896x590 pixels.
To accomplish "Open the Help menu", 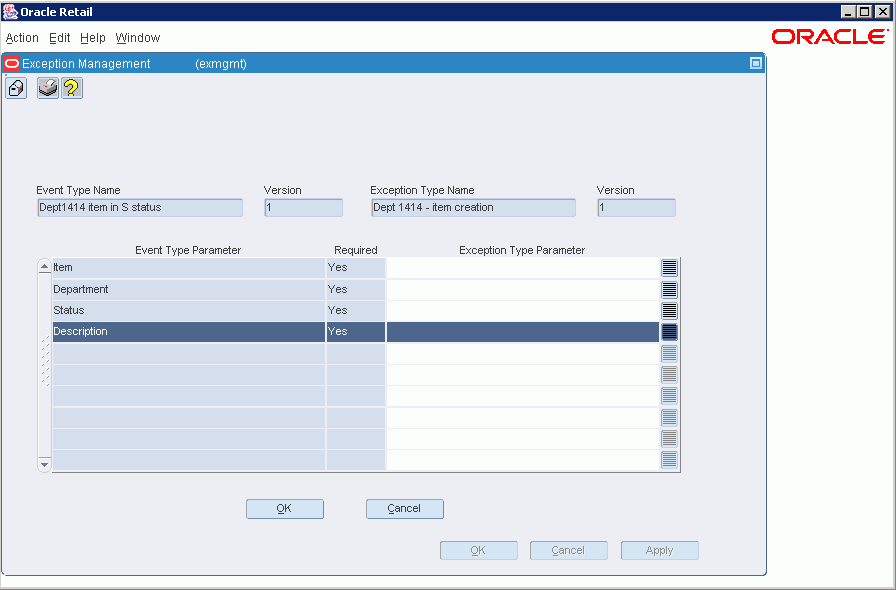I will (x=93, y=38).
